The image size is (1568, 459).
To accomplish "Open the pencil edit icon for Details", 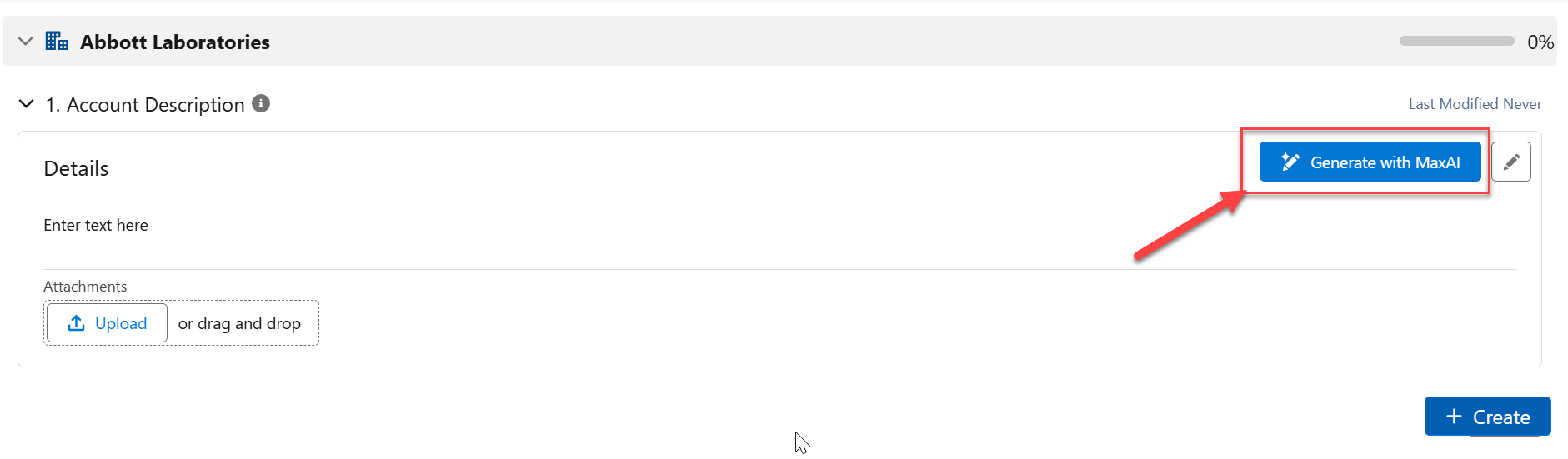I will tap(1510, 162).
